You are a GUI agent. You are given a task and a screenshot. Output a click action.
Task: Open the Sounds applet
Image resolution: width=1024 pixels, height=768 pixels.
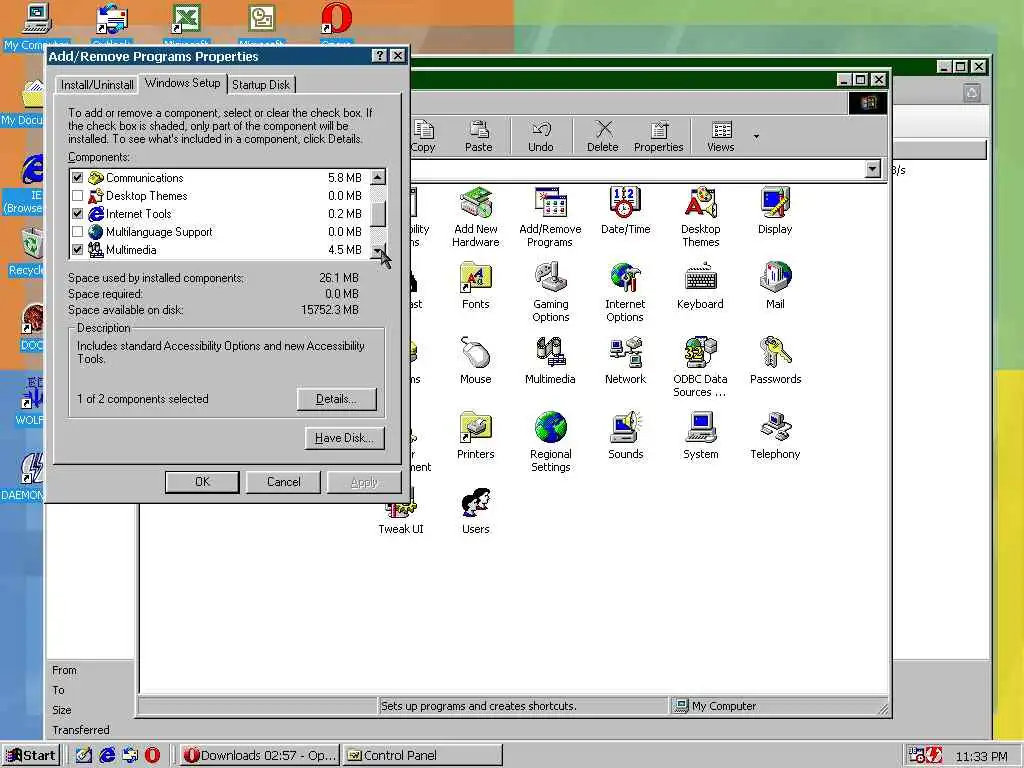coord(626,436)
